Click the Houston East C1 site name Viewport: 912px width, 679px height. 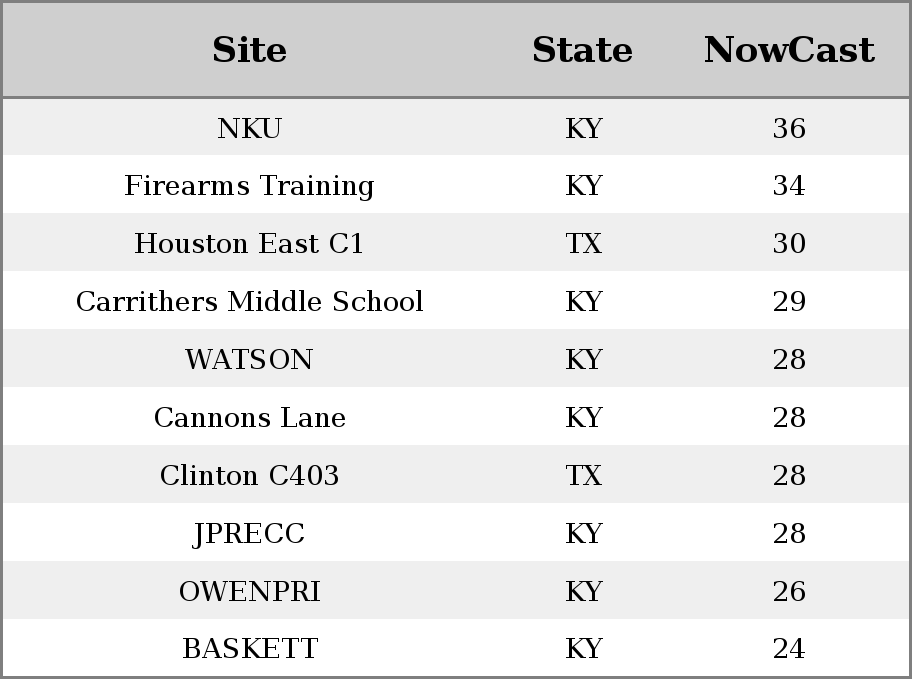[x=249, y=243]
